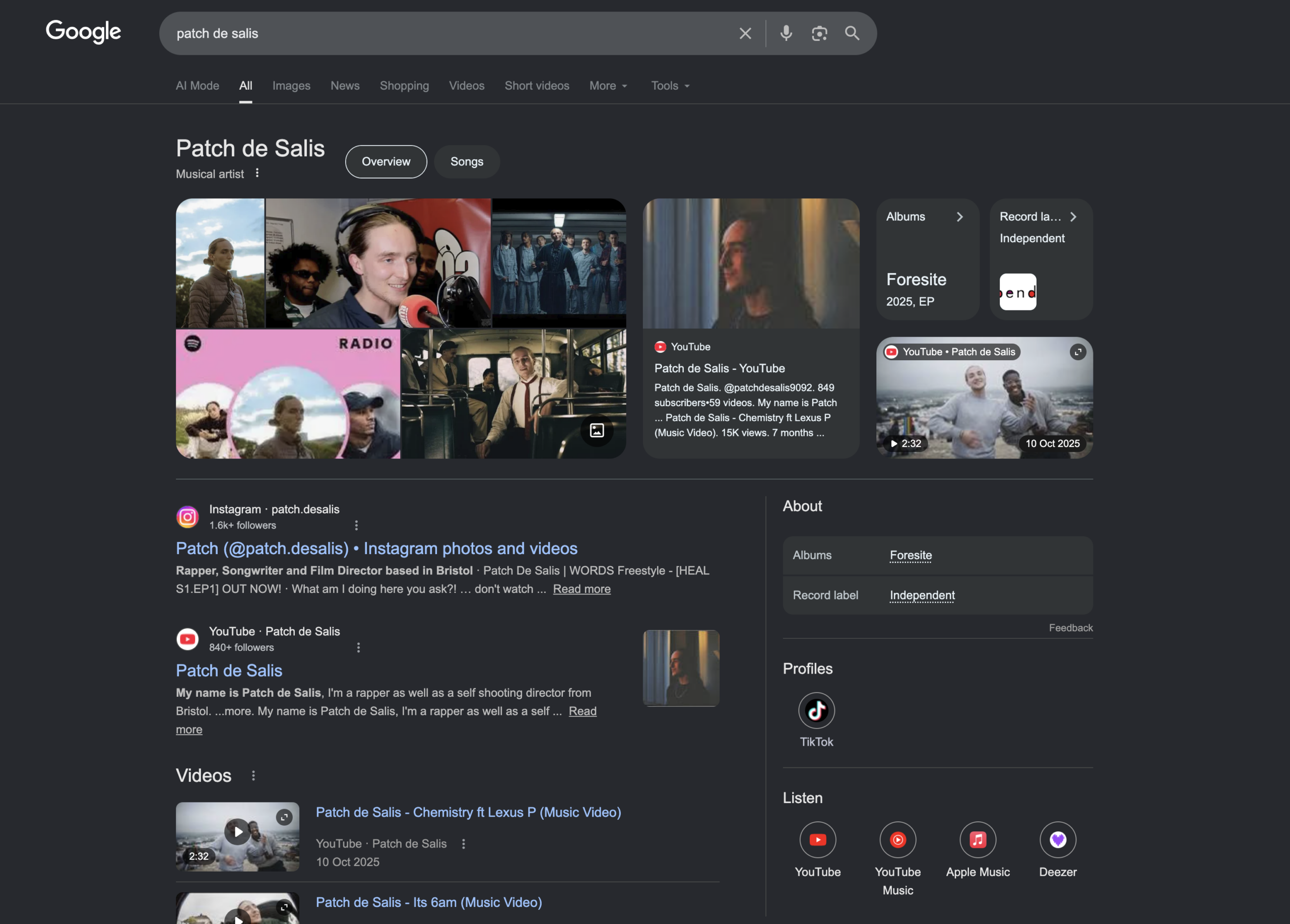The image size is (1290, 924).
Task: Open the Tools dropdown
Action: (671, 86)
